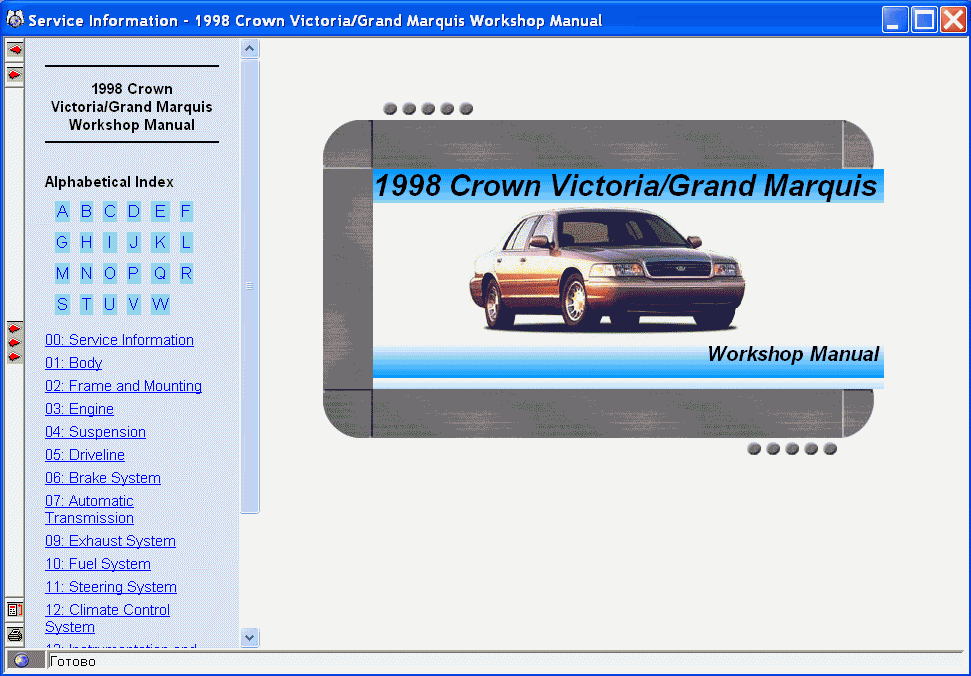Open index letter J
The image size is (971, 676).
134,242
